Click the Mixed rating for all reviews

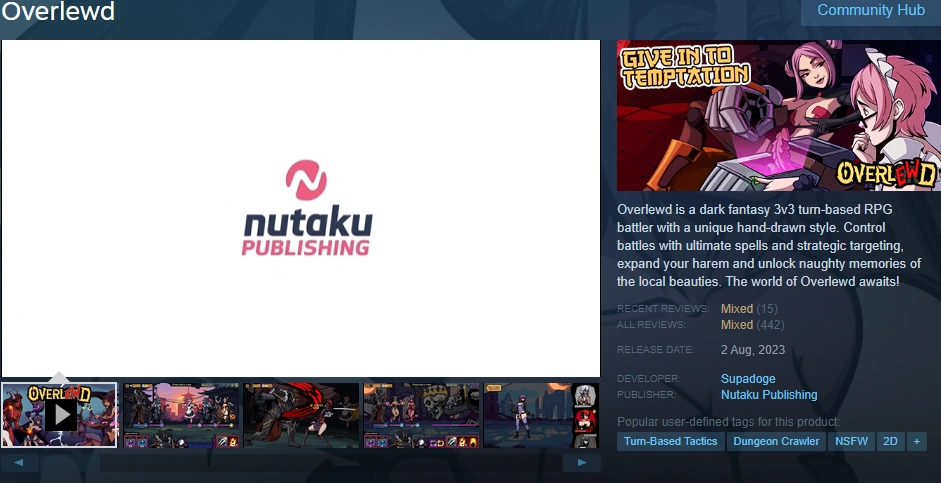click(736, 325)
